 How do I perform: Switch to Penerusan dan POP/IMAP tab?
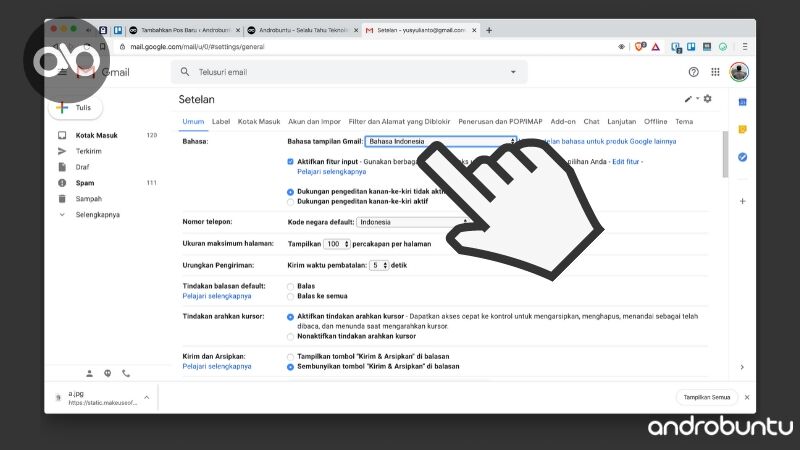501,121
